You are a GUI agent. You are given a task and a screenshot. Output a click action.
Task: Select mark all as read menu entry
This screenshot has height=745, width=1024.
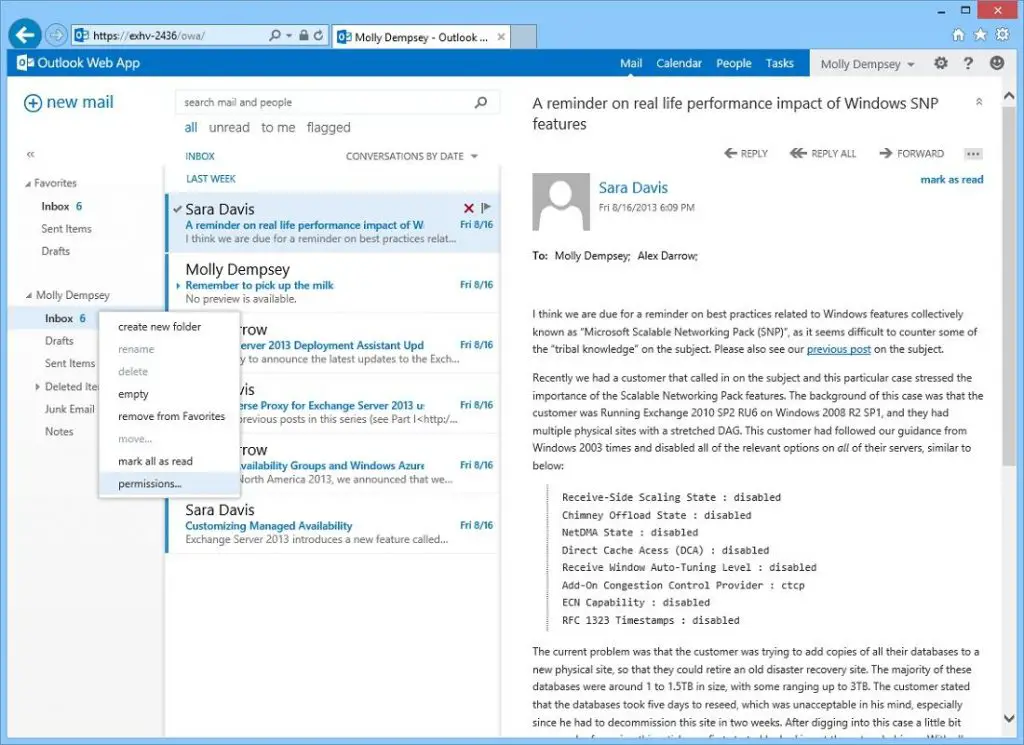click(155, 462)
